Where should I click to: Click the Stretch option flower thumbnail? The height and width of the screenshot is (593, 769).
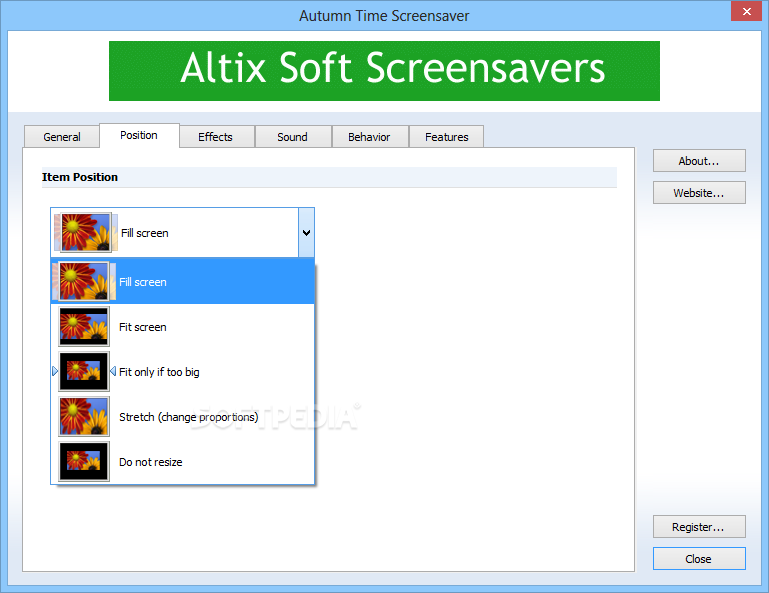[x=84, y=417]
